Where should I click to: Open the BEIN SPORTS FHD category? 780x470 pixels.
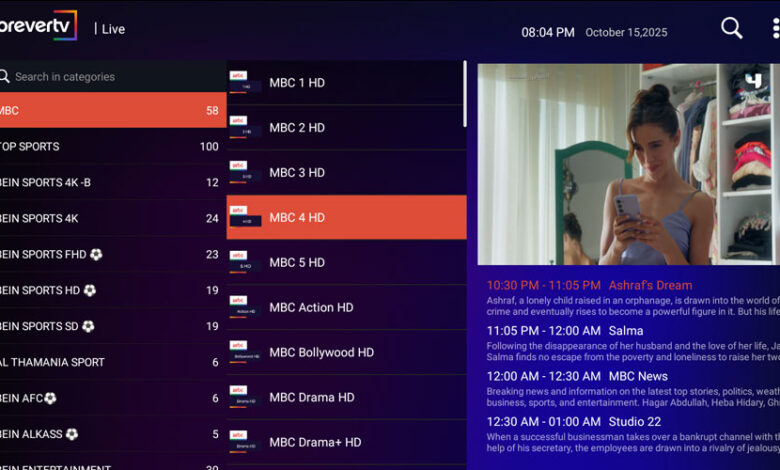tap(110, 255)
